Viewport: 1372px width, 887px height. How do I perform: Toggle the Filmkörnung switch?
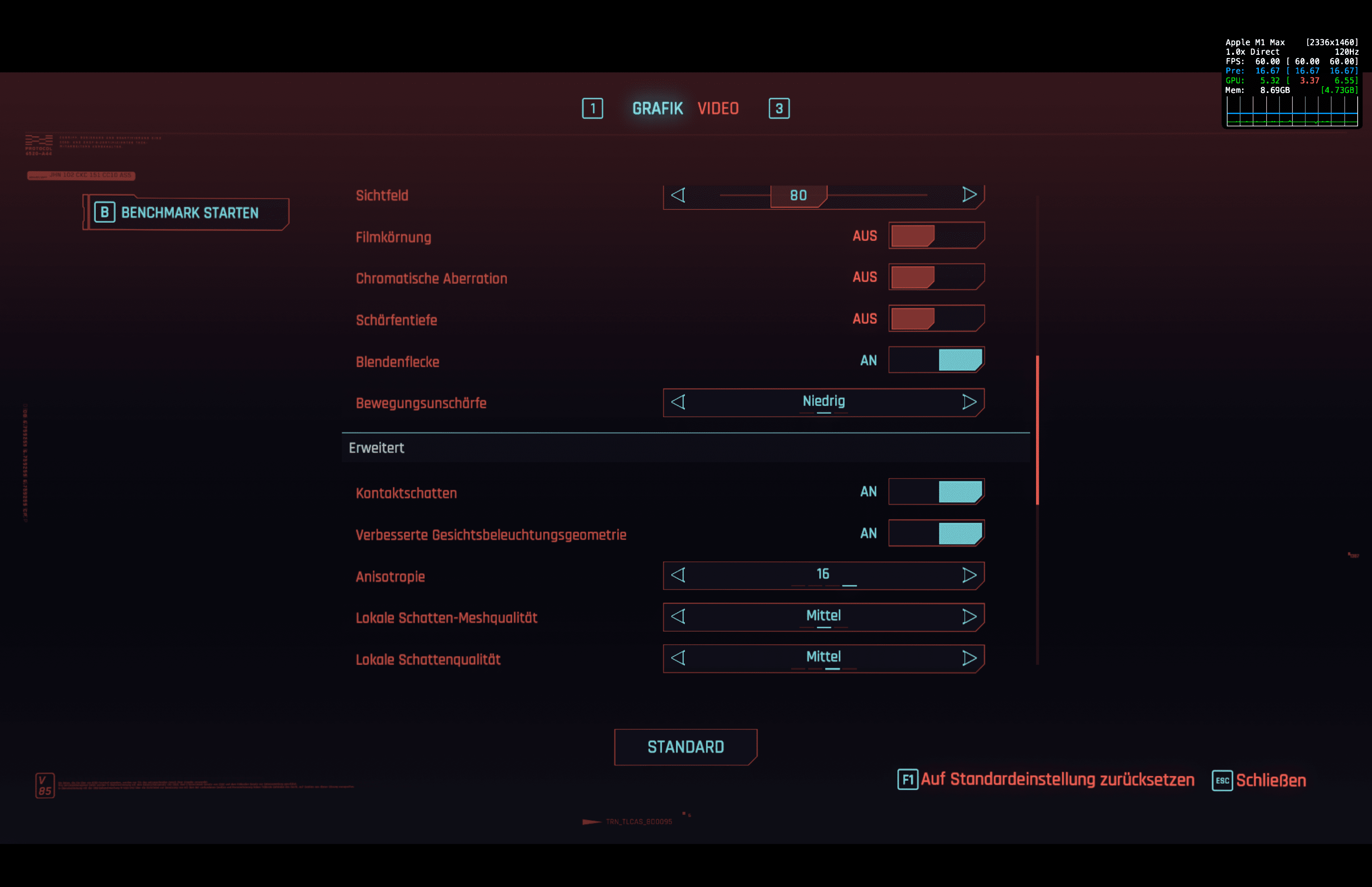(x=937, y=235)
